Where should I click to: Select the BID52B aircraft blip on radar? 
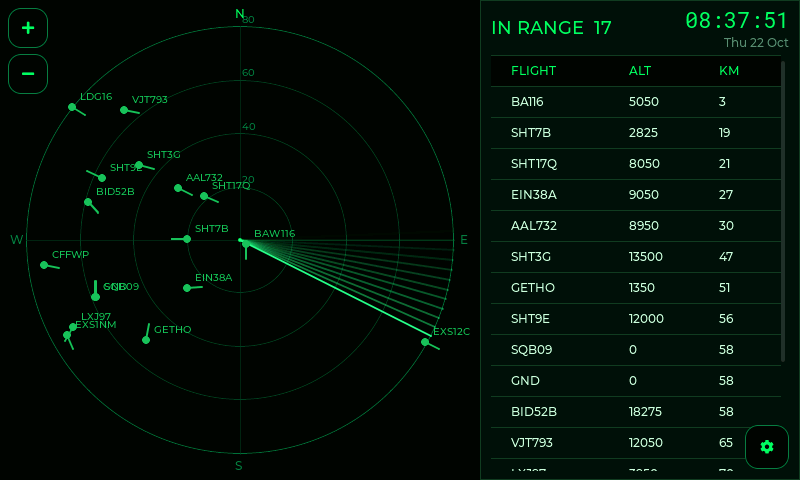coord(88,202)
